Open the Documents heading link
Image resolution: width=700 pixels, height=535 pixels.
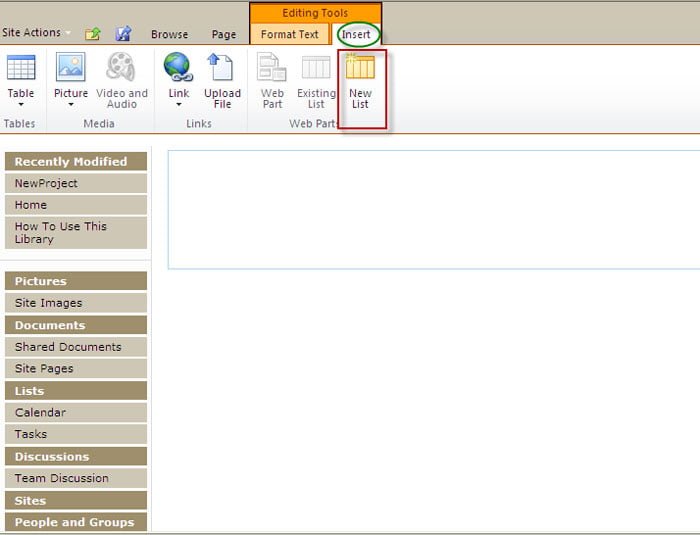(76, 325)
